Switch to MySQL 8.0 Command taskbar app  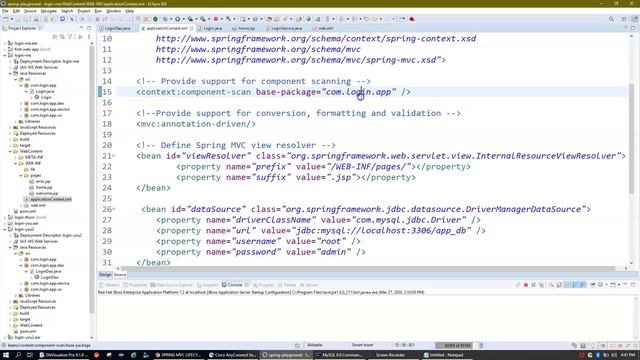point(340,355)
